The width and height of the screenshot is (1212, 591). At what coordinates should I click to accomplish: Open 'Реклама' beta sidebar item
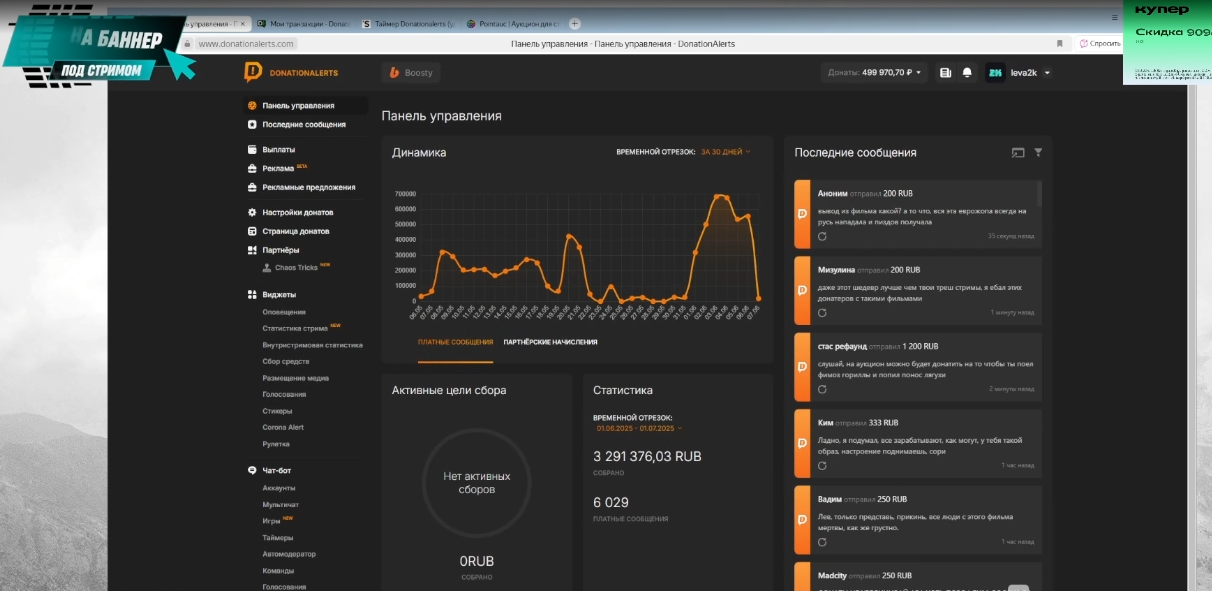click(x=279, y=168)
